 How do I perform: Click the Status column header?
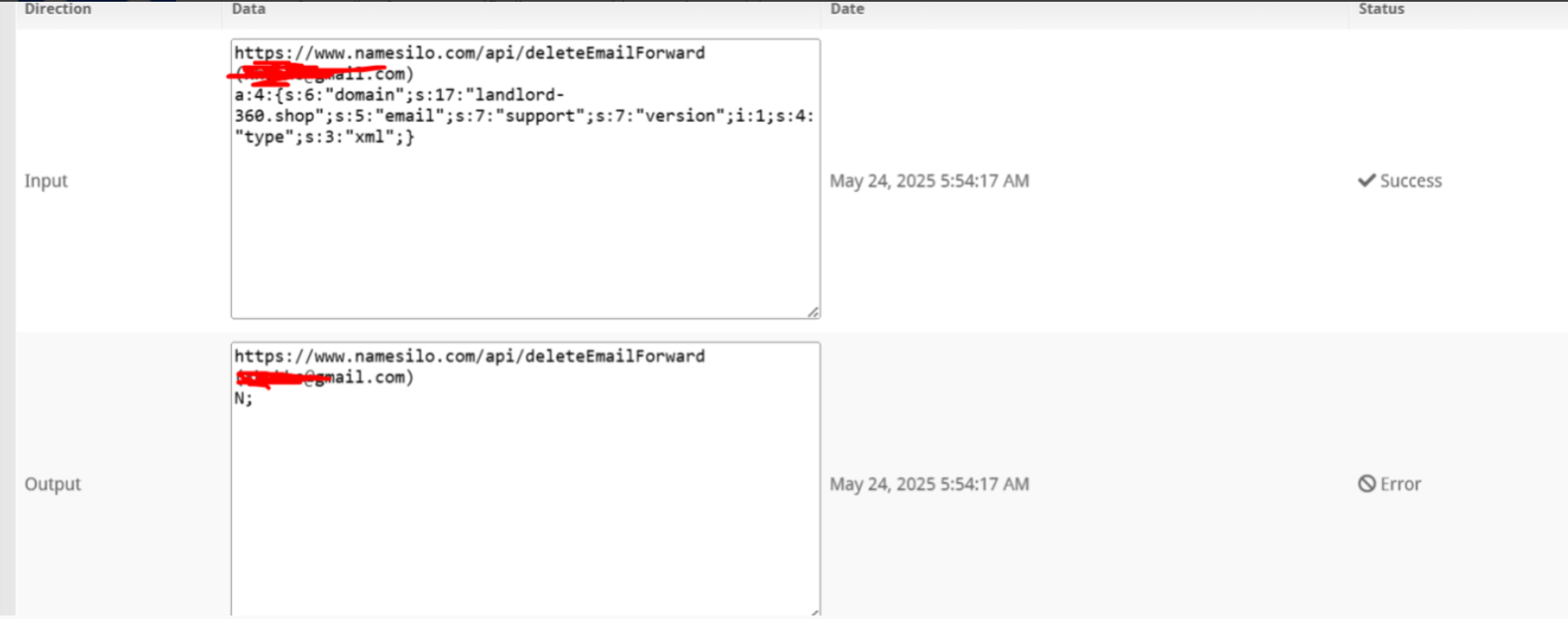click(x=1381, y=9)
